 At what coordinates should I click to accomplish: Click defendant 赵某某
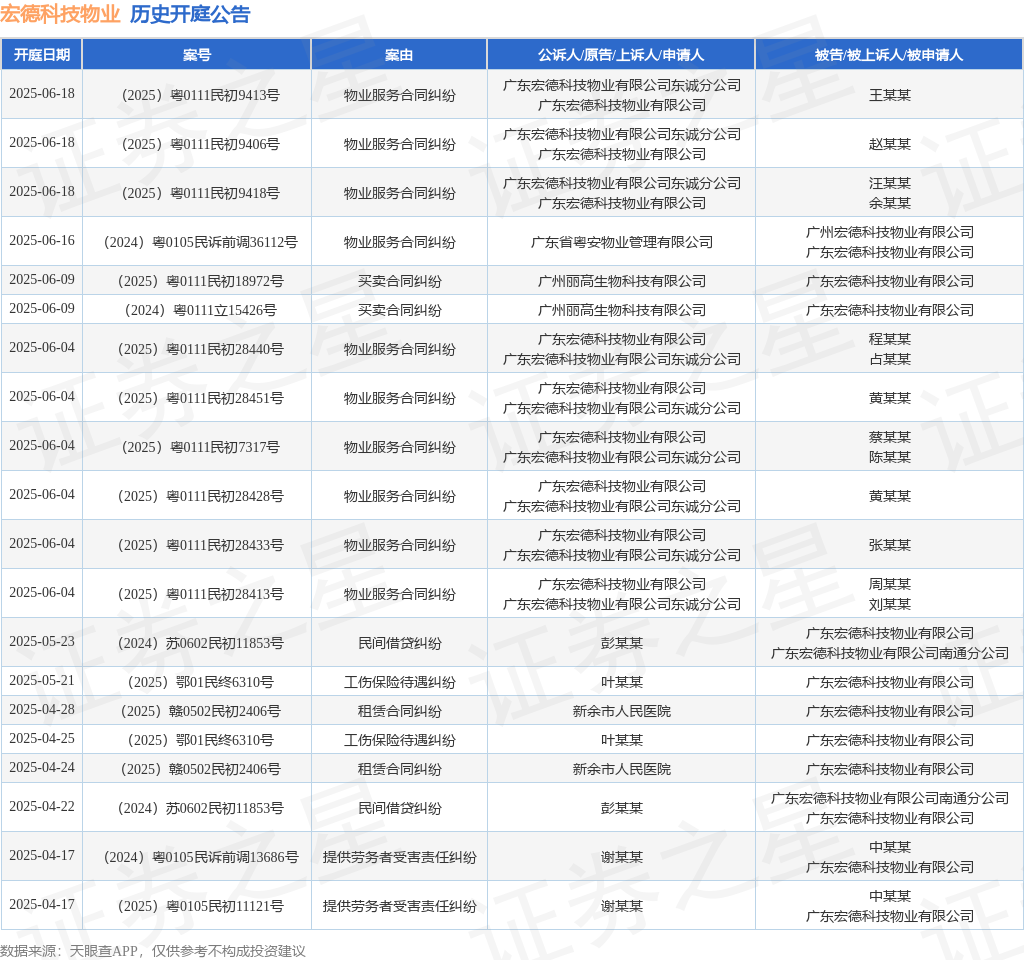tap(889, 144)
